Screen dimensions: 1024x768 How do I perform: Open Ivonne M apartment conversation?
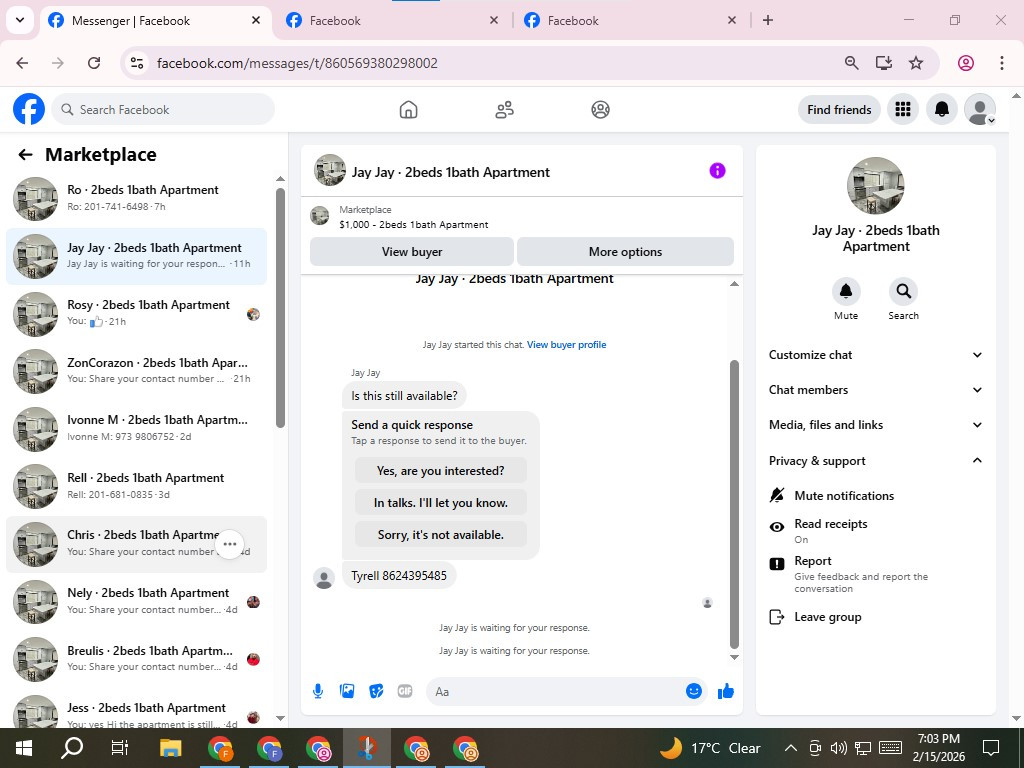136,428
